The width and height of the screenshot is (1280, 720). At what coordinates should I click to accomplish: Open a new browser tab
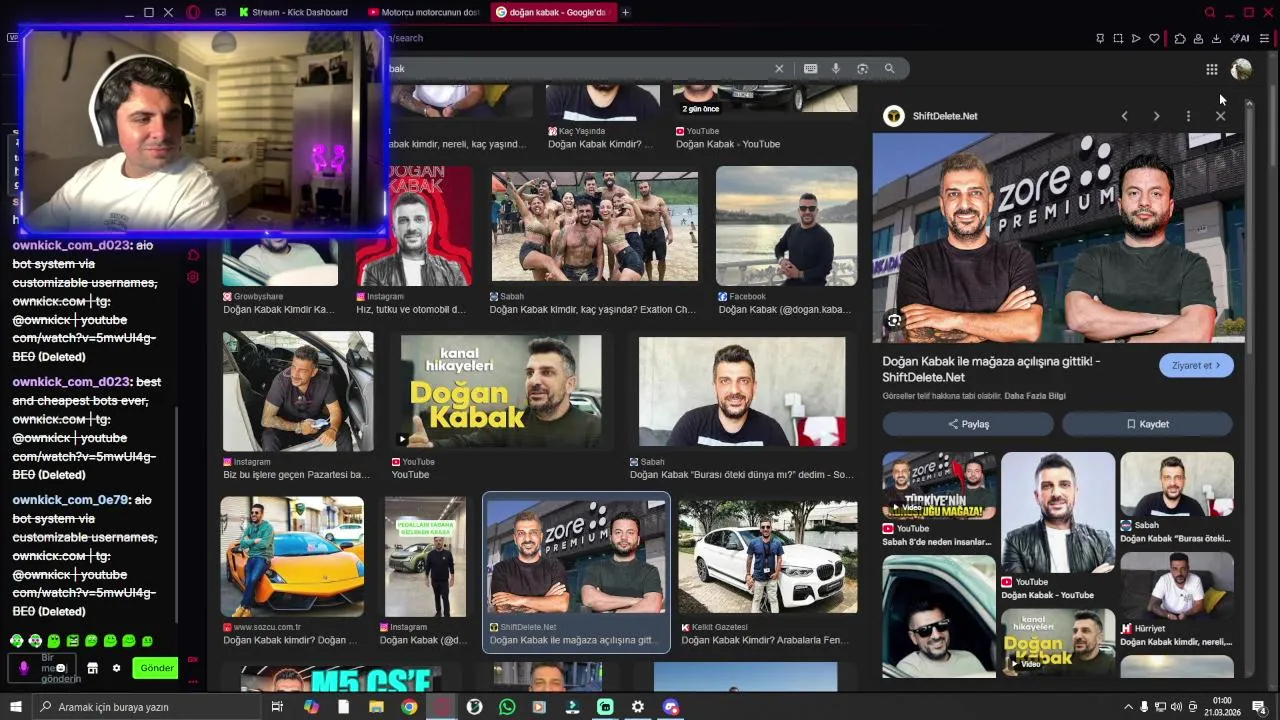(626, 12)
